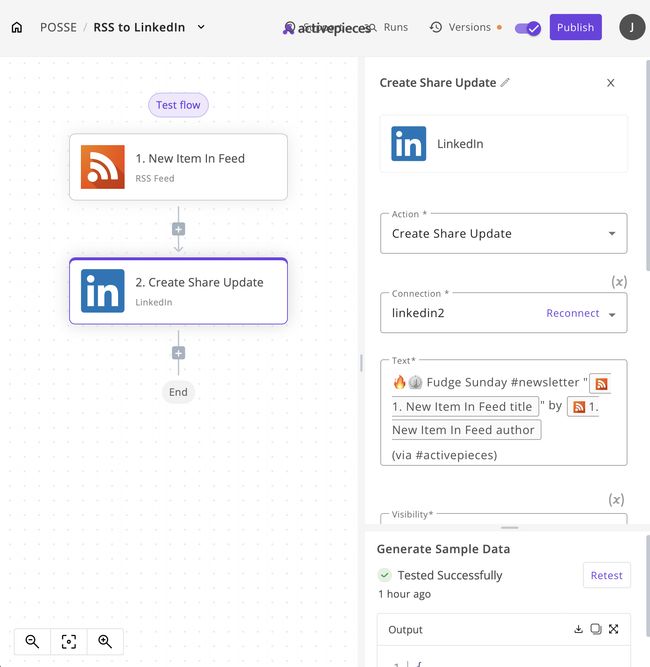Click into the Text input field
Screen dimensions: 650x667
(504, 413)
